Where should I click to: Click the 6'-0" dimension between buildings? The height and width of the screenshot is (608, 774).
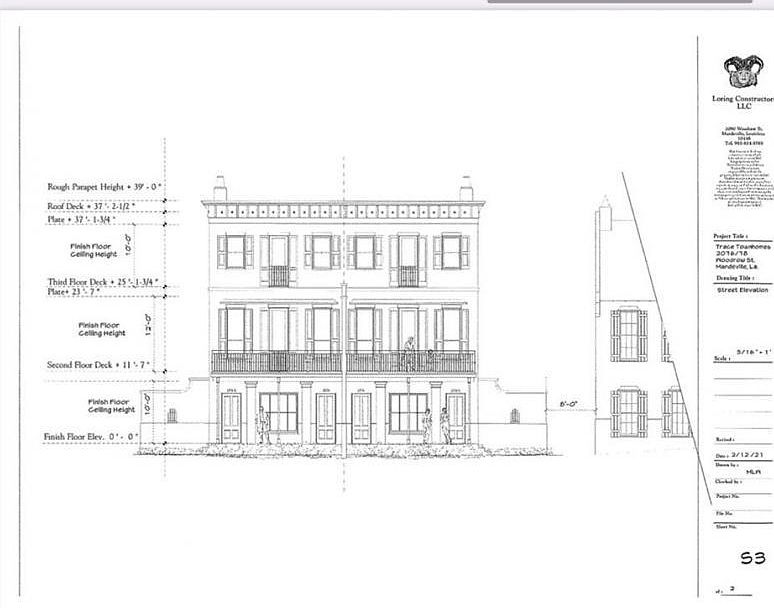[569, 404]
